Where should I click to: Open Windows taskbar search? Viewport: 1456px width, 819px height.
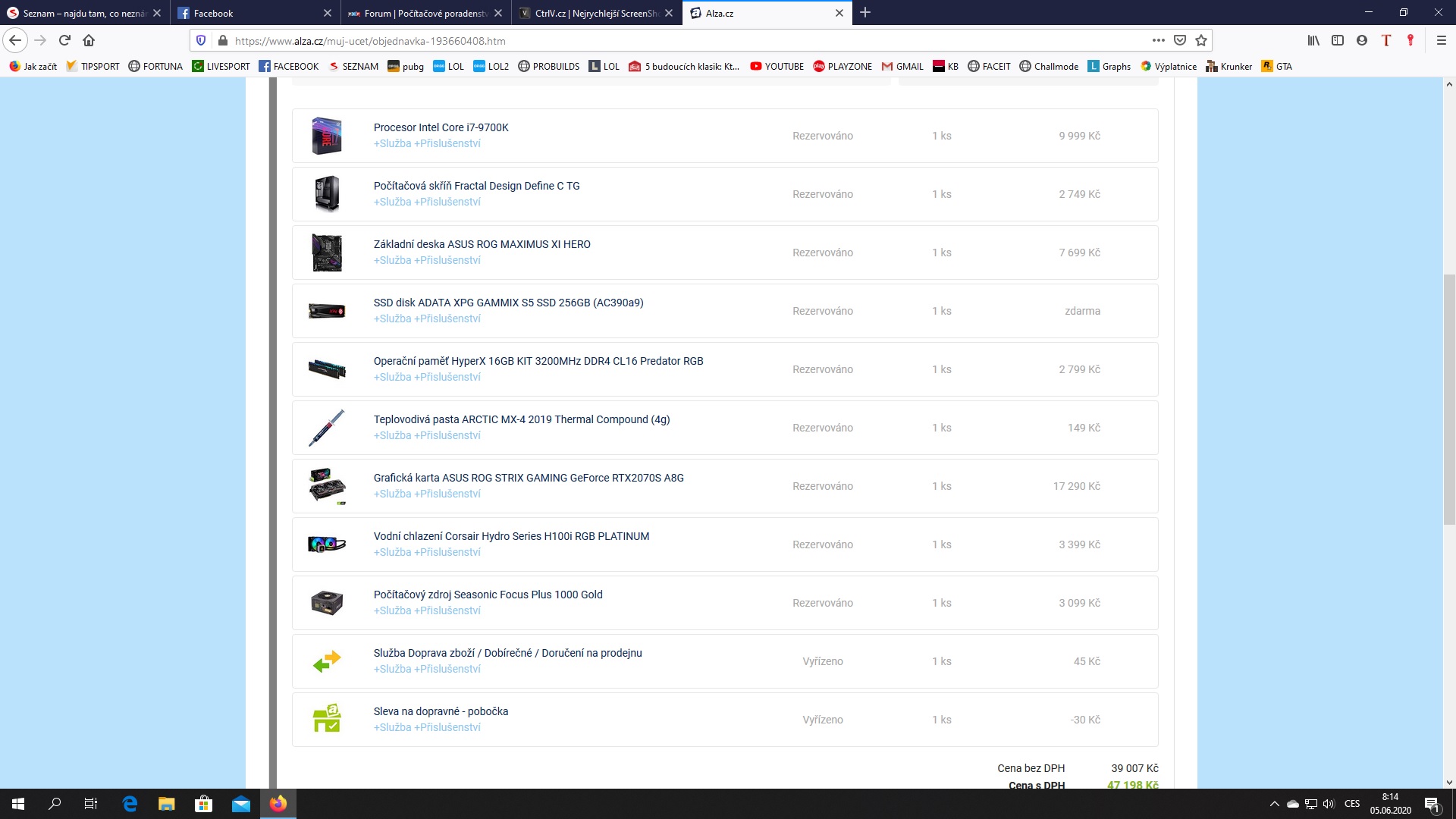point(55,804)
